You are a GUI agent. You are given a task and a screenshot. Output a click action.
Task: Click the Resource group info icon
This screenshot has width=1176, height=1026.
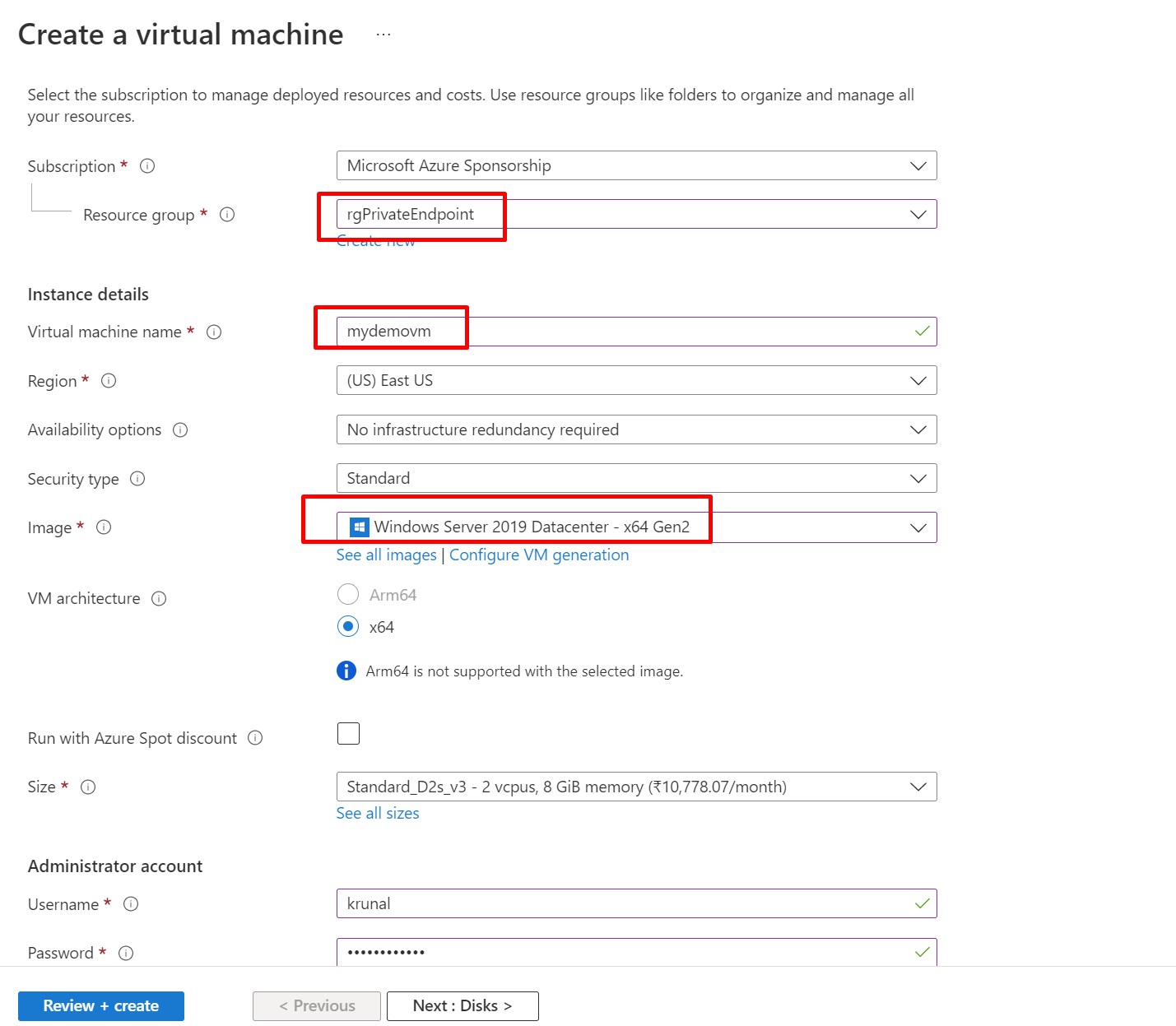point(227,215)
